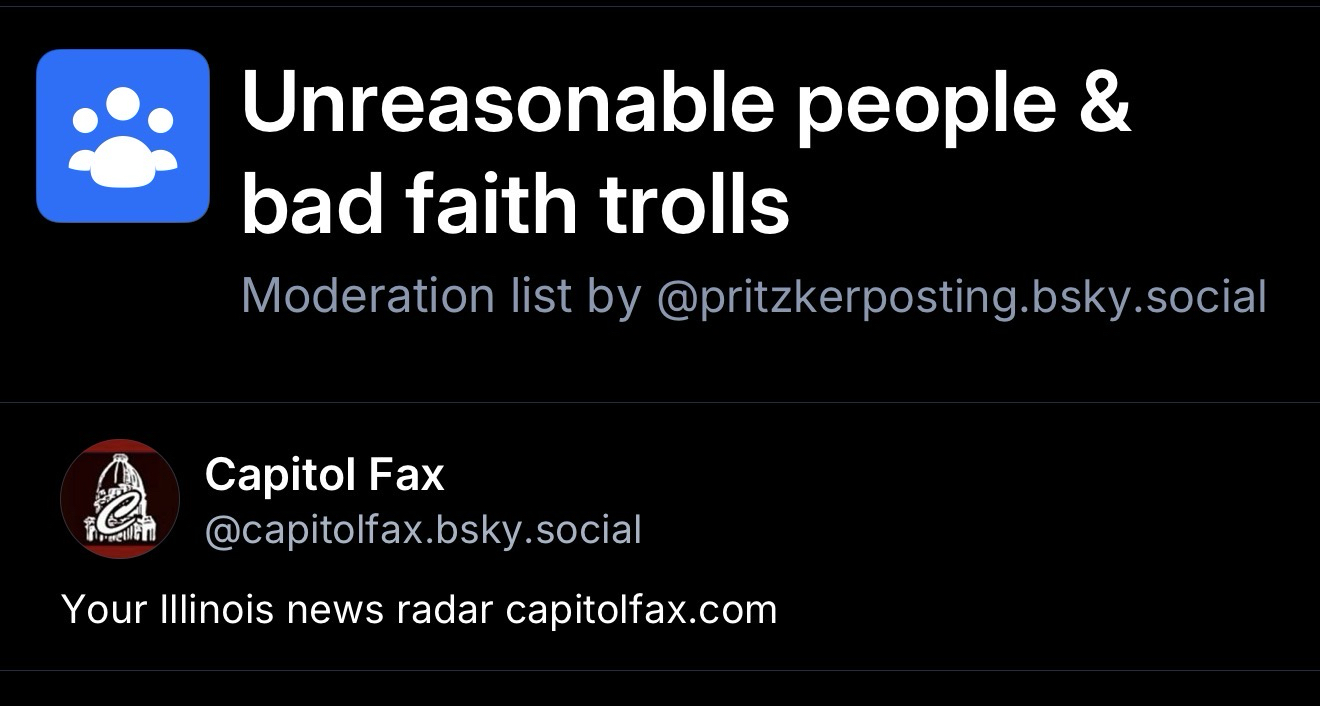This screenshot has height=706, width=1320.
Task: Click the blue moderation list group icon
Action: pos(123,136)
